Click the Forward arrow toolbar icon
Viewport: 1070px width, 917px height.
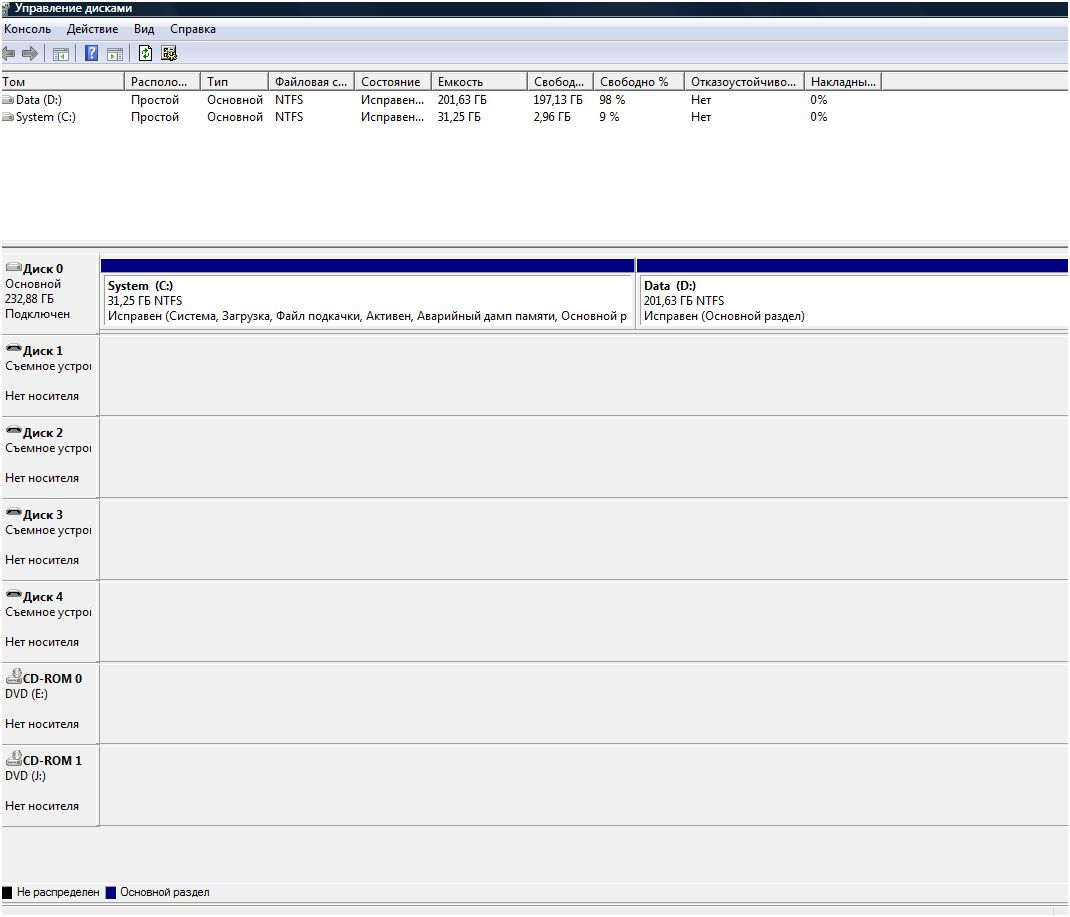click(x=30, y=53)
